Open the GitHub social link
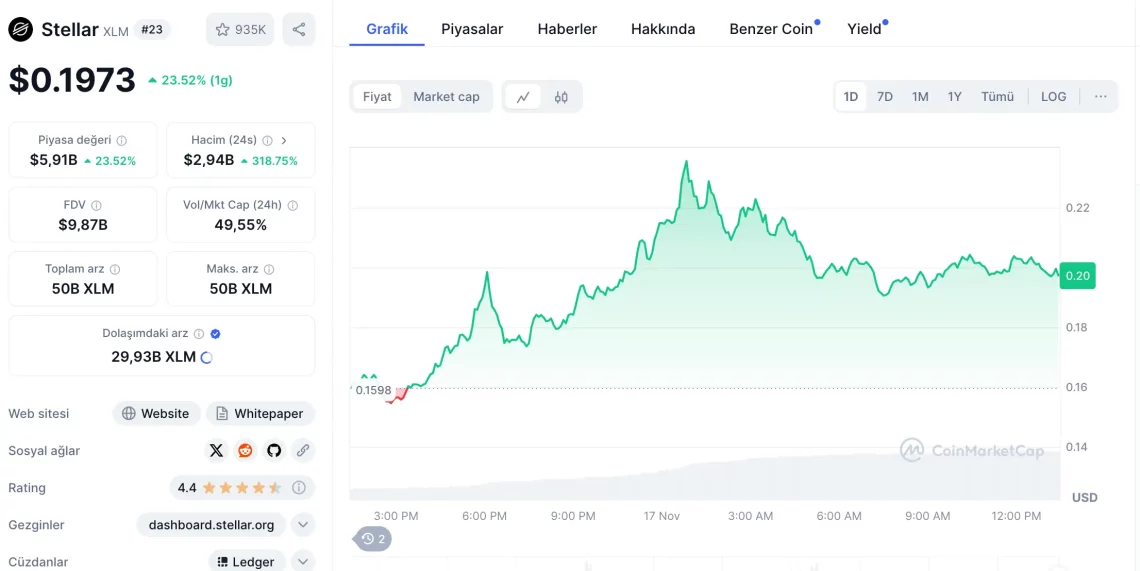Viewport: 1140px width, 571px height. pyautogui.click(x=274, y=450)
